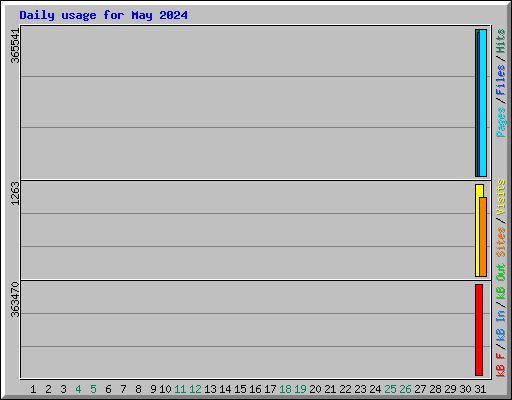Select day 23 on the x-axis
This screenshot has height=400, width=512.
click(x=360, y=389)
